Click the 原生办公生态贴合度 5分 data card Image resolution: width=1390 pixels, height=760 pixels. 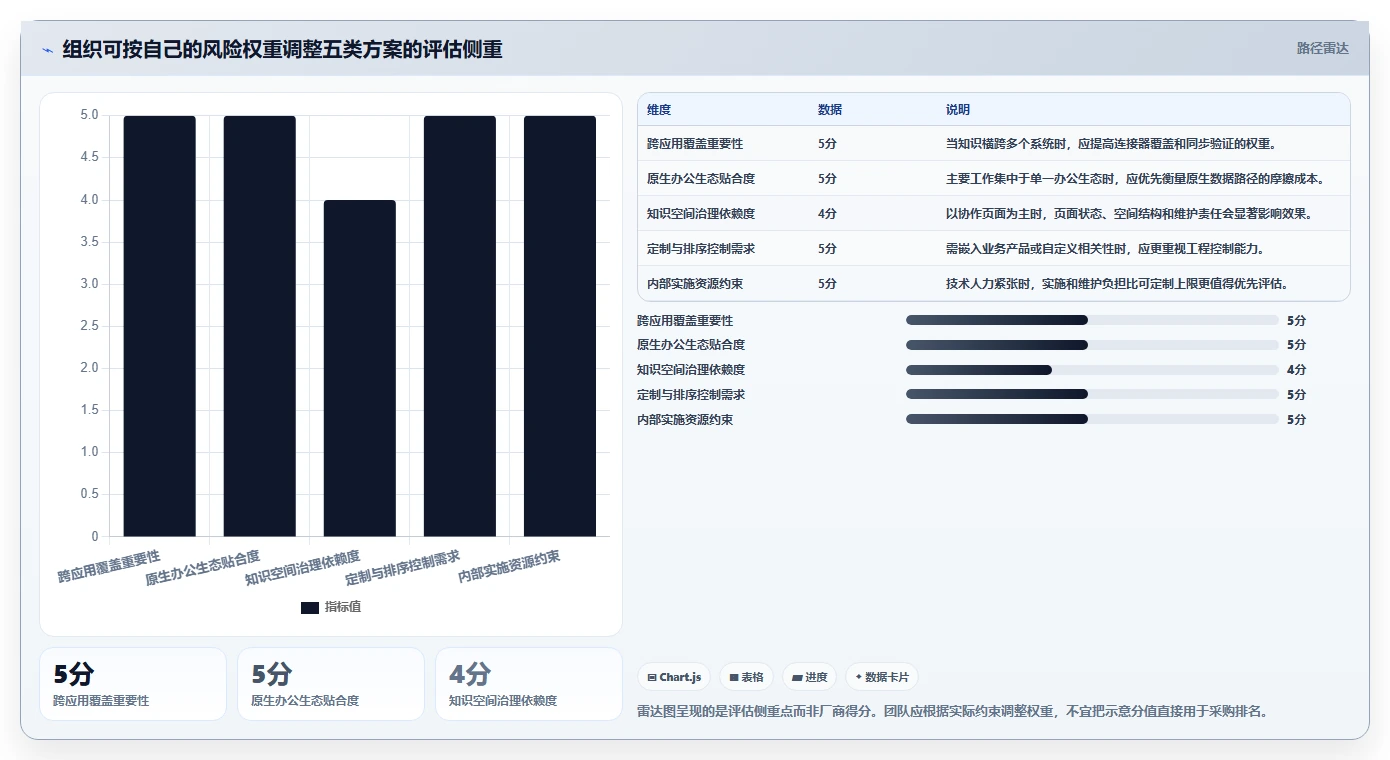click(331, 684)
